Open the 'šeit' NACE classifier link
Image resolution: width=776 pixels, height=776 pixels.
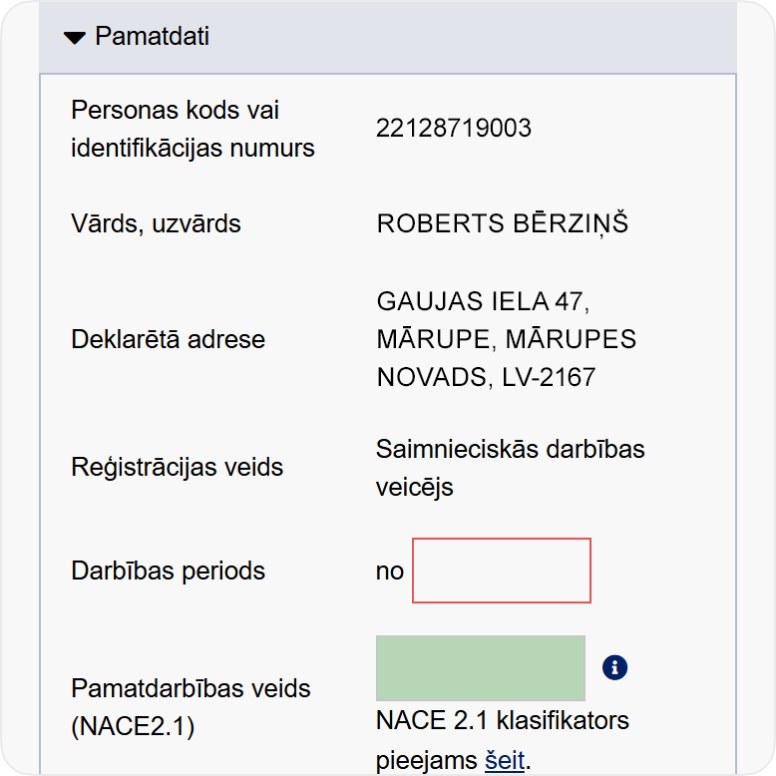504,760
